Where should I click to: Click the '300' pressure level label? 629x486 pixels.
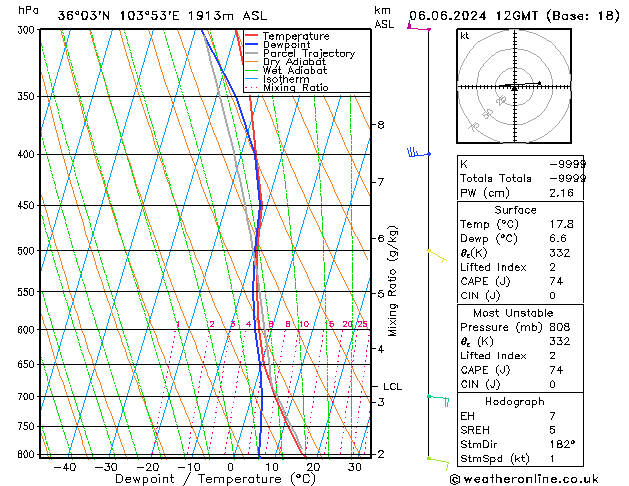tap(28, 30)
